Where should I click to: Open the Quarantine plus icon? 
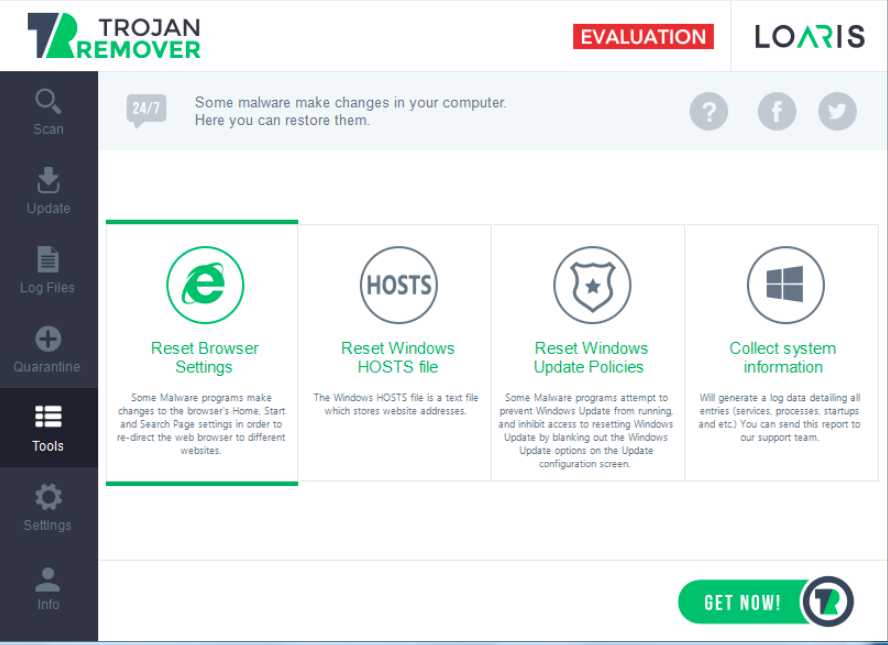click(x=48, y=339)
